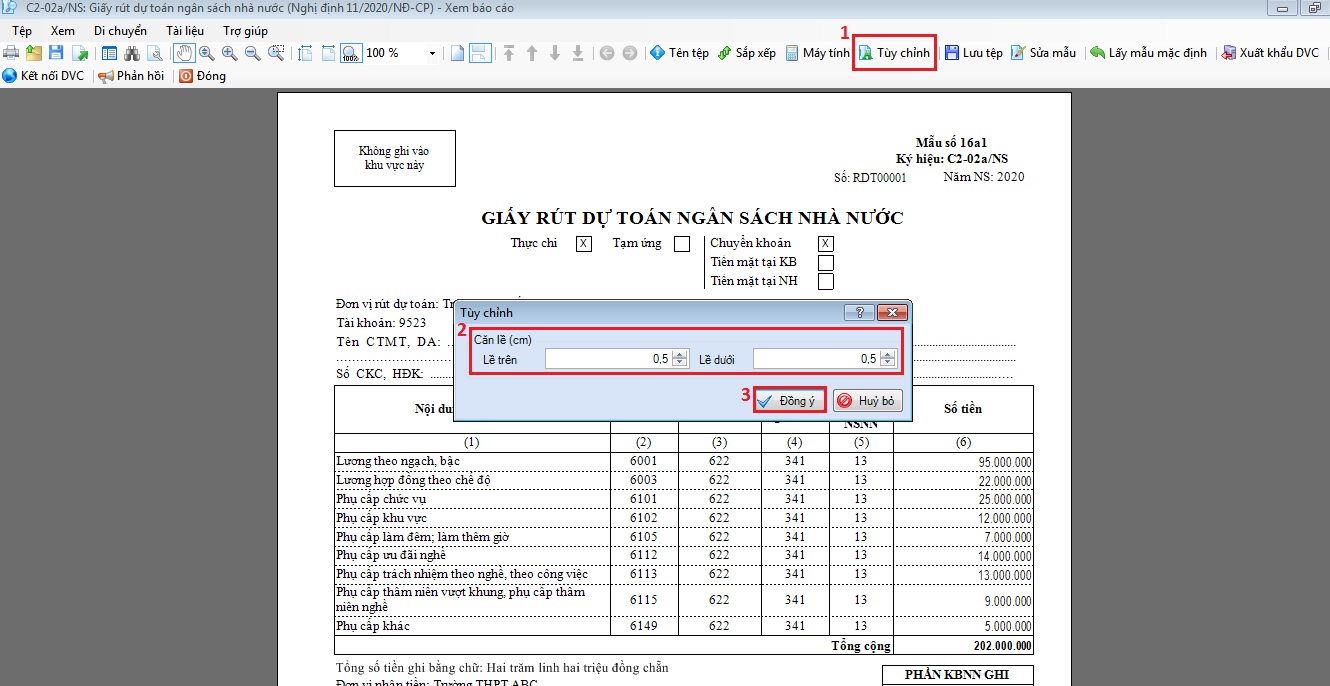1330x686 pixels.
Task: Click the help ? button in Tùy chỉnh dialog
Action: point(859,312)
